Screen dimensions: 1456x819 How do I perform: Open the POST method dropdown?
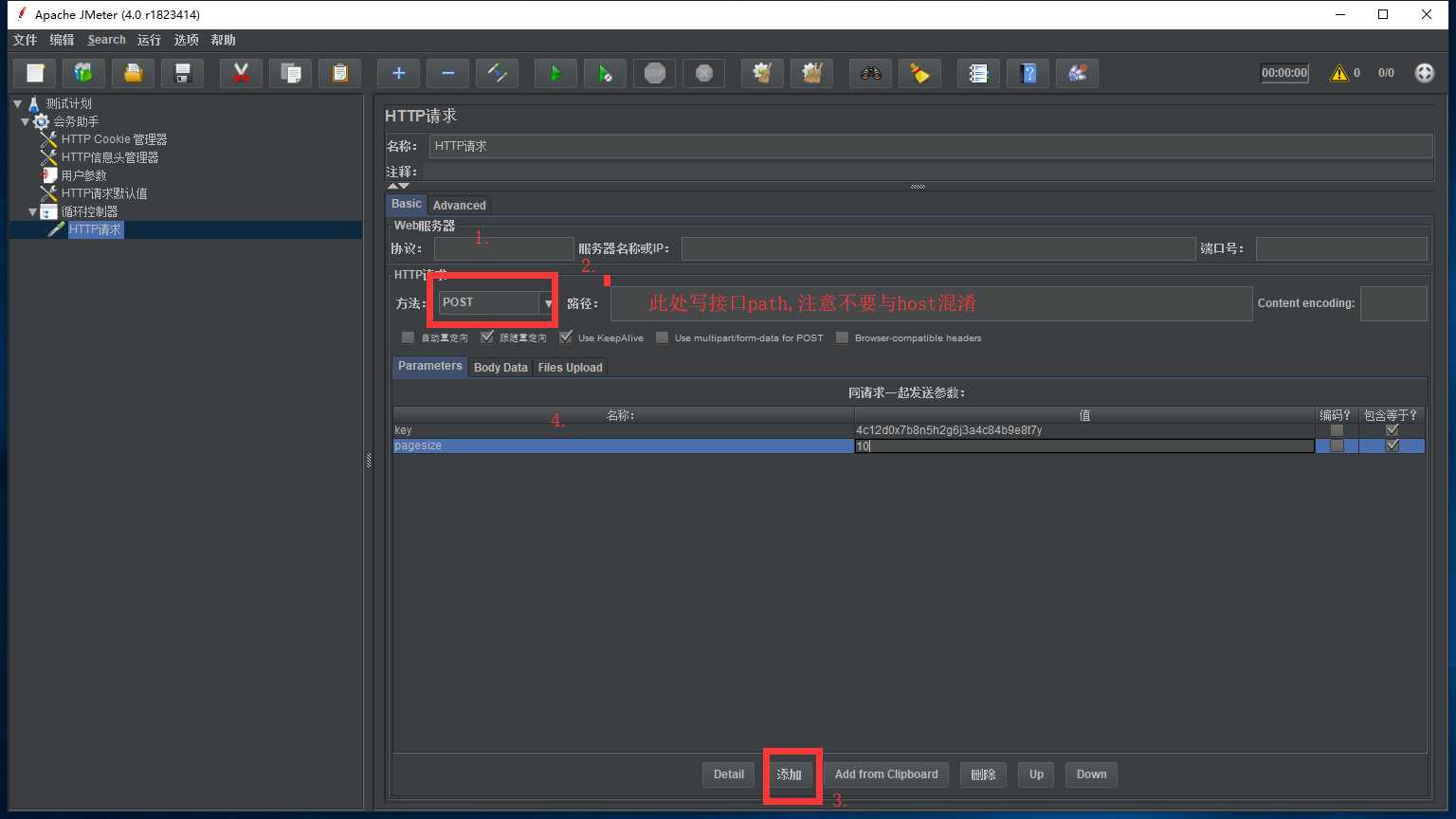tap(548, 303)
